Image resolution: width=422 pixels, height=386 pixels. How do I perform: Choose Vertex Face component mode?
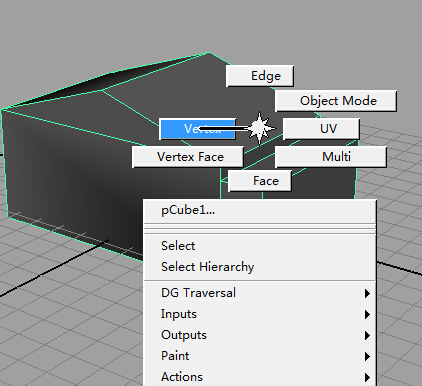click(x=188, y=157)
